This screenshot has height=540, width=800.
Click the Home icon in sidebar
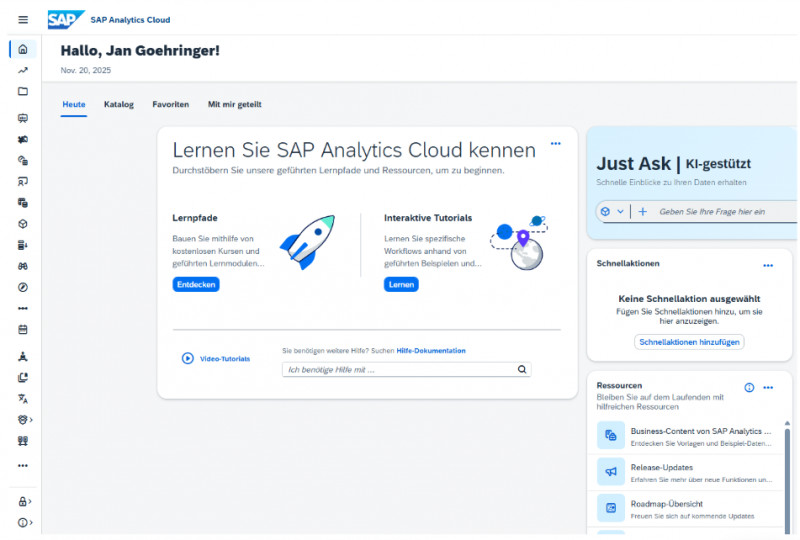click(23, 49)
